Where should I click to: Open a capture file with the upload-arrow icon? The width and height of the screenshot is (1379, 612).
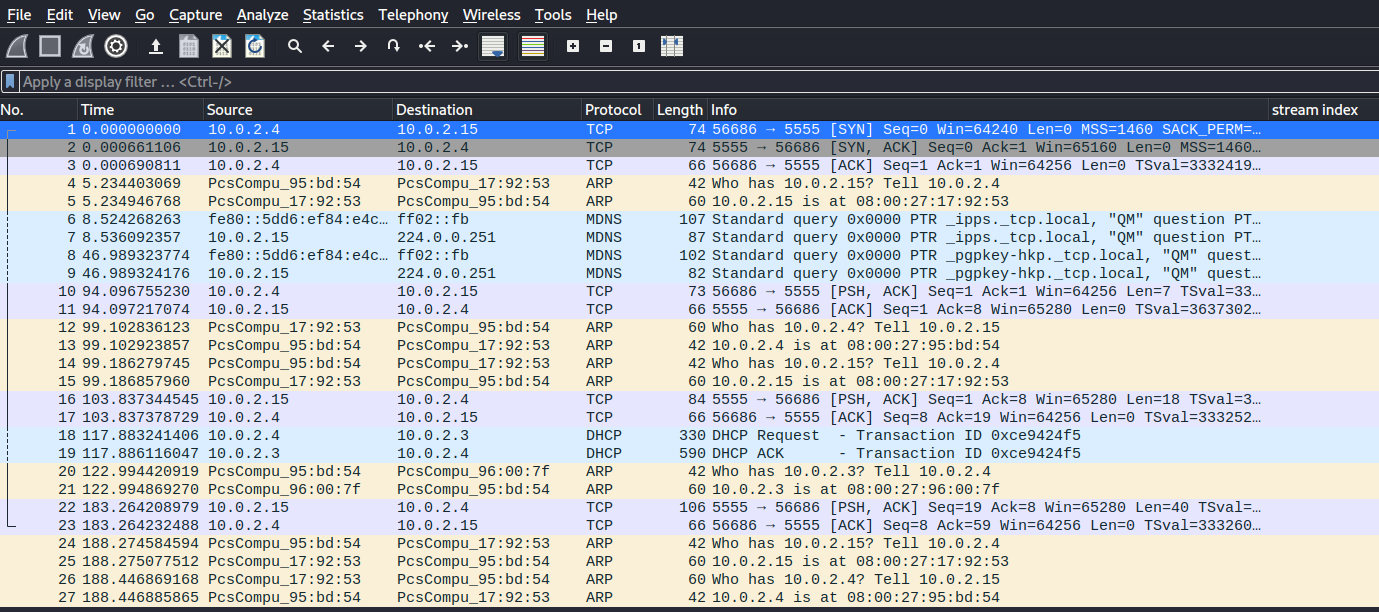(155, 46)
